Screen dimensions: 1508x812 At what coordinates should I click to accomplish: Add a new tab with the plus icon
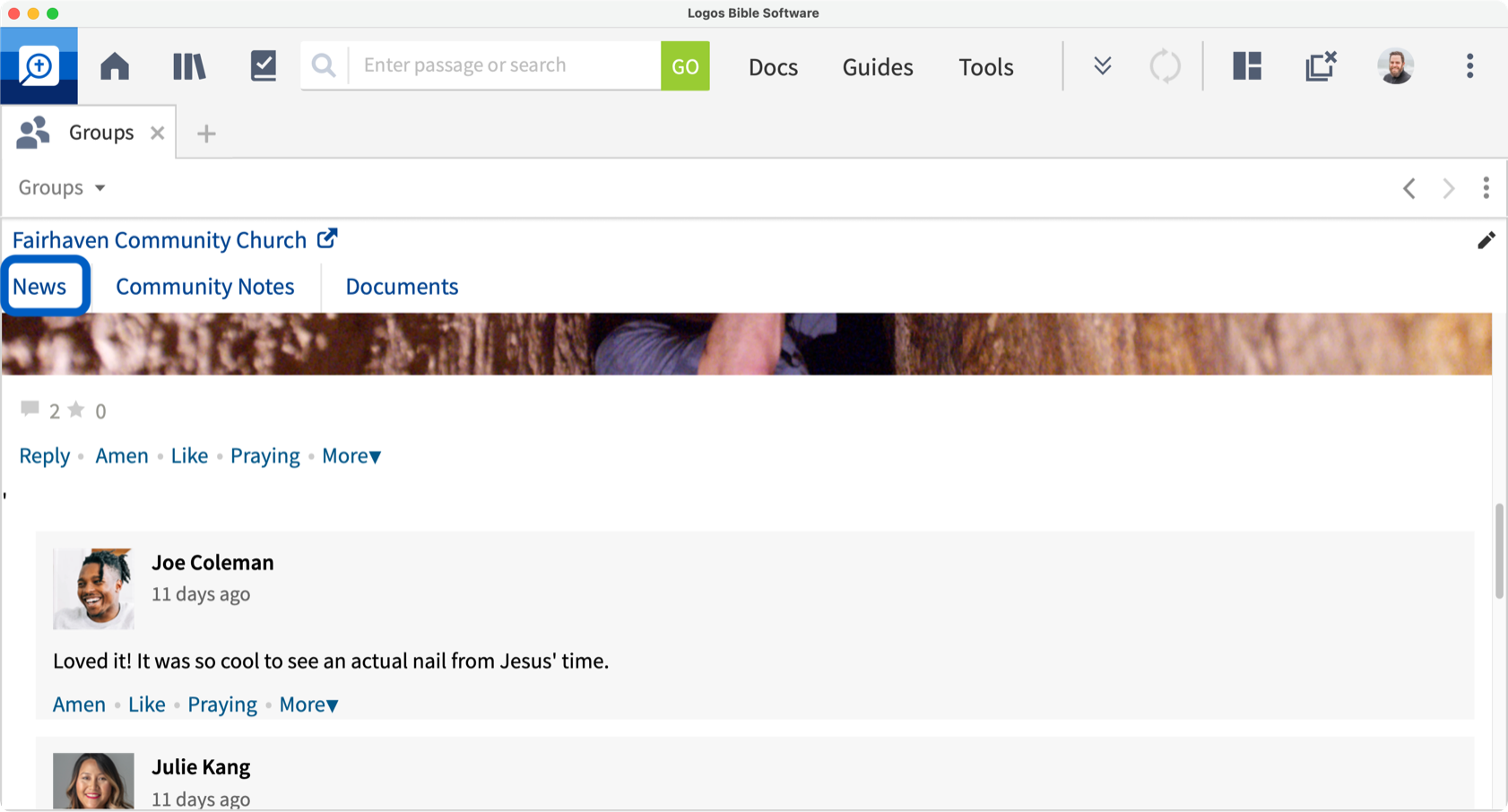[206, 134]
